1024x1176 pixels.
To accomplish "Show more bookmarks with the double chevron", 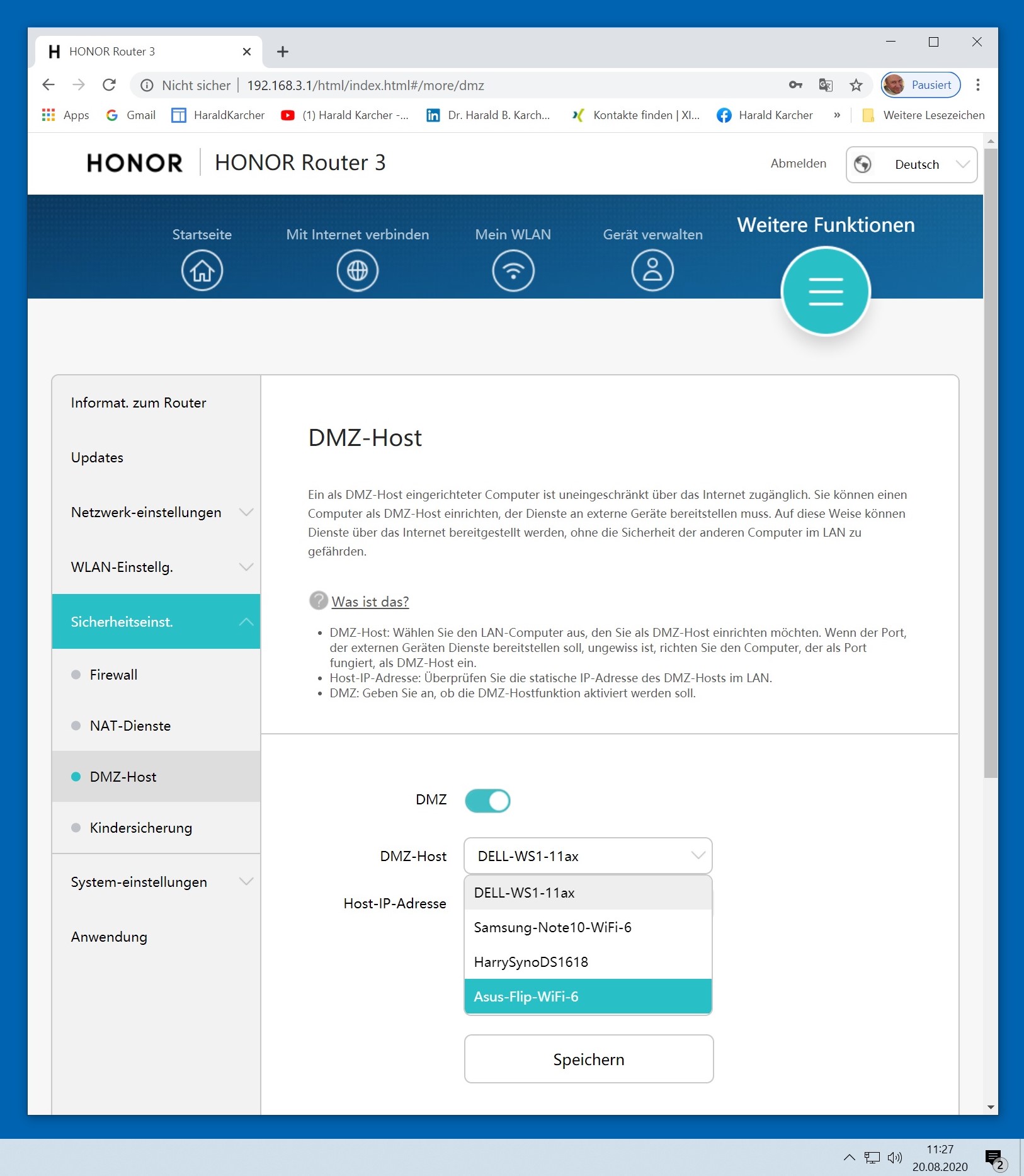I will [x=837, y=115].
